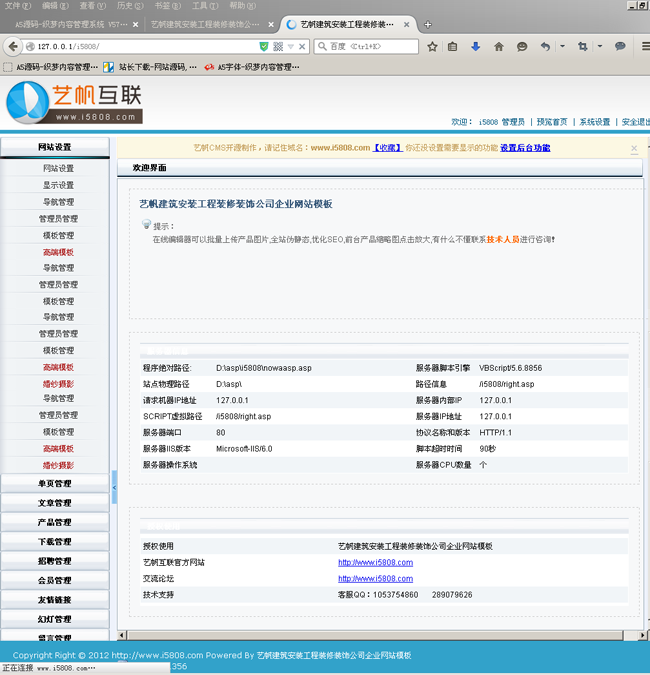Select the crop screenshot tool icon
This screenshot has width=650, height=675.
tap(582, 46)
